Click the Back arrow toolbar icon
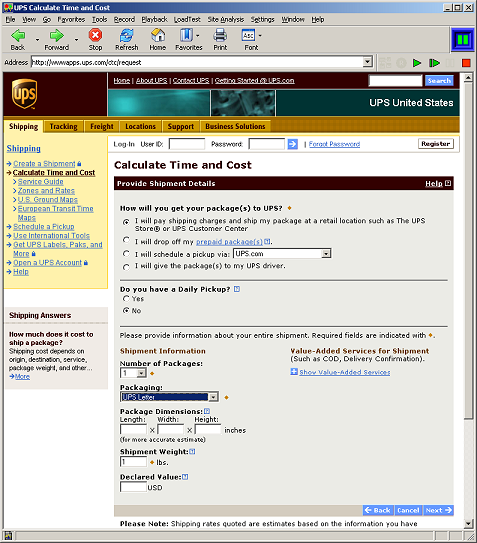Image resolution: width=477 pixels, height=543 pixels. tap(18, 35)
